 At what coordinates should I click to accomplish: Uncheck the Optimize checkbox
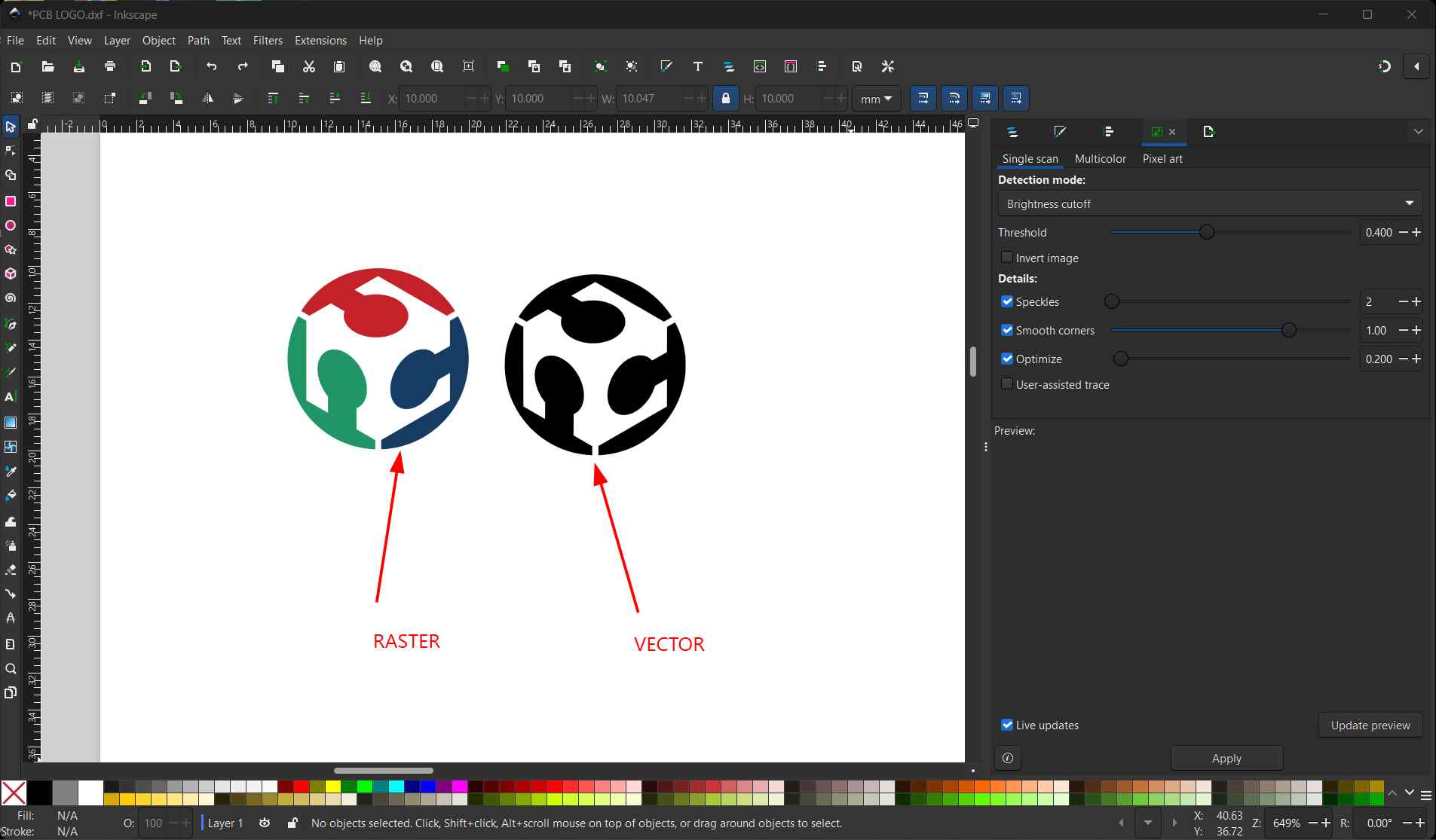[x=1007, y=359]
